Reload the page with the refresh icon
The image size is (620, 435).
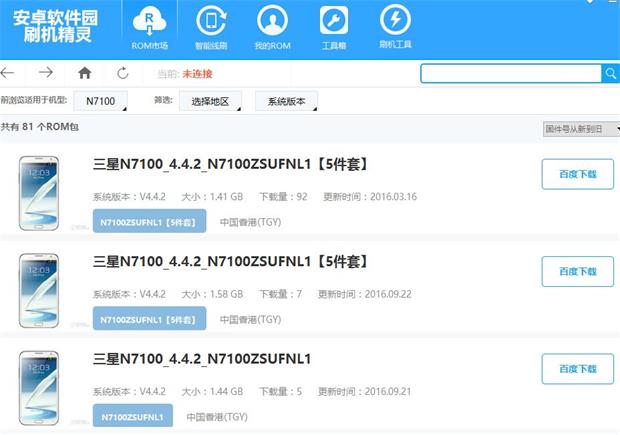(x=123, y=73)
